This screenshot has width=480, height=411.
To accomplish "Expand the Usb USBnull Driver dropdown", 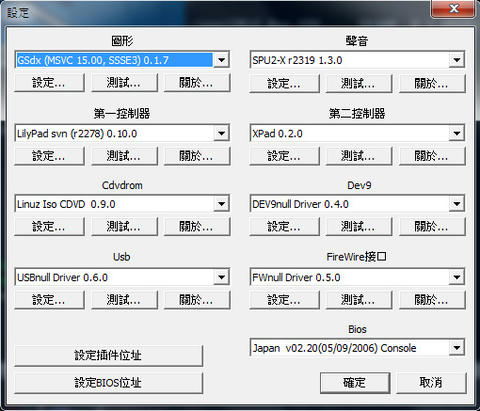I will click(x=221, y=277).
